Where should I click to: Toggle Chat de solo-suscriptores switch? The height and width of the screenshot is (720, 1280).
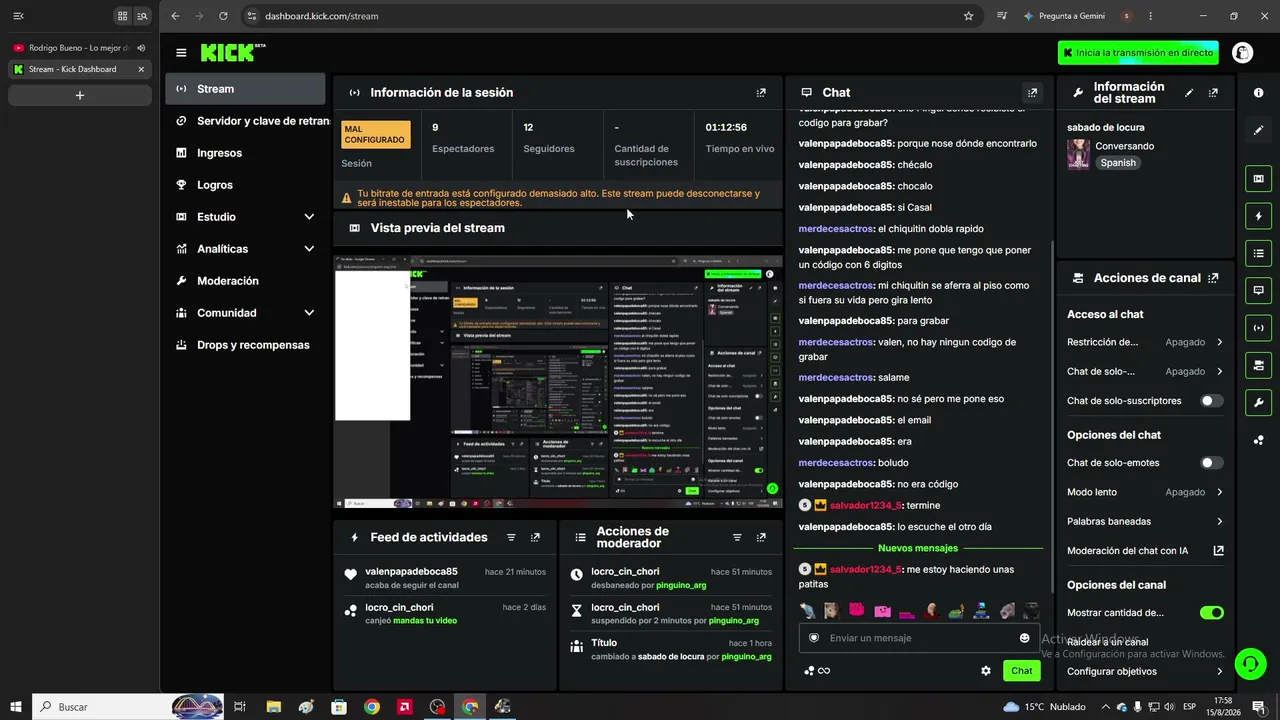(1212, 401)
